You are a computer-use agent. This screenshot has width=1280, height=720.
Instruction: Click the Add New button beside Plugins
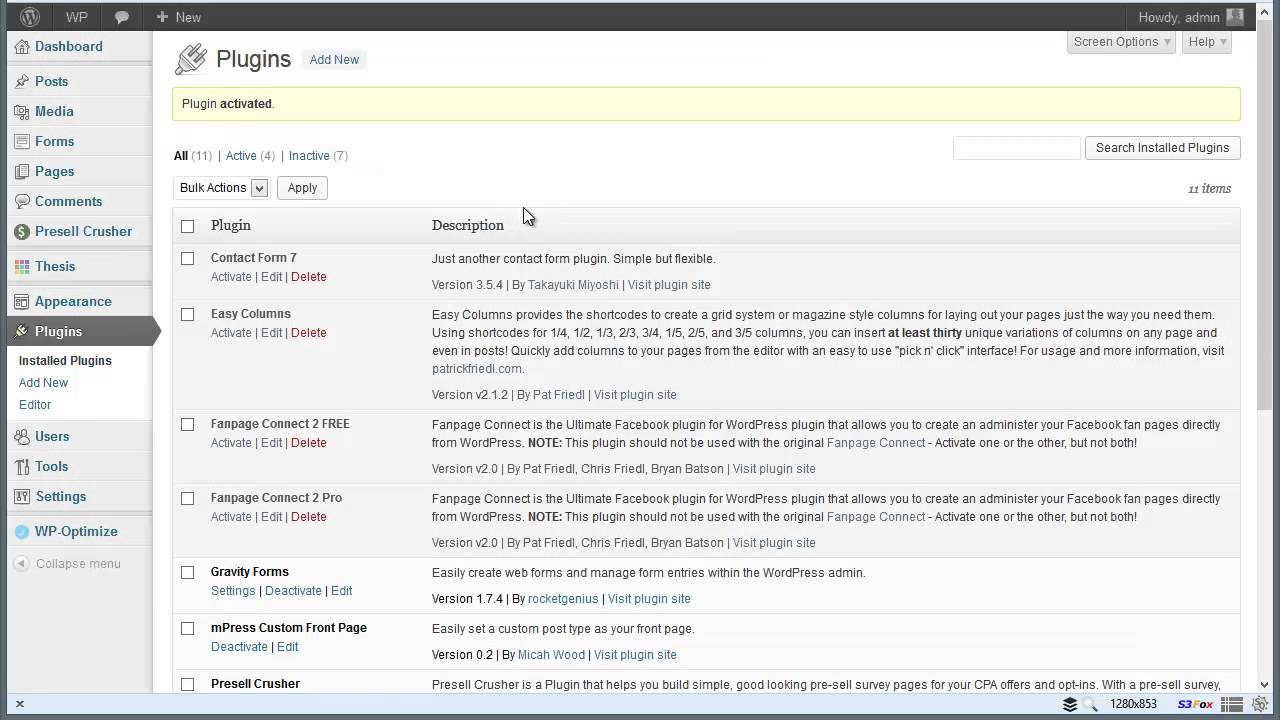click(x=334, y=60)
